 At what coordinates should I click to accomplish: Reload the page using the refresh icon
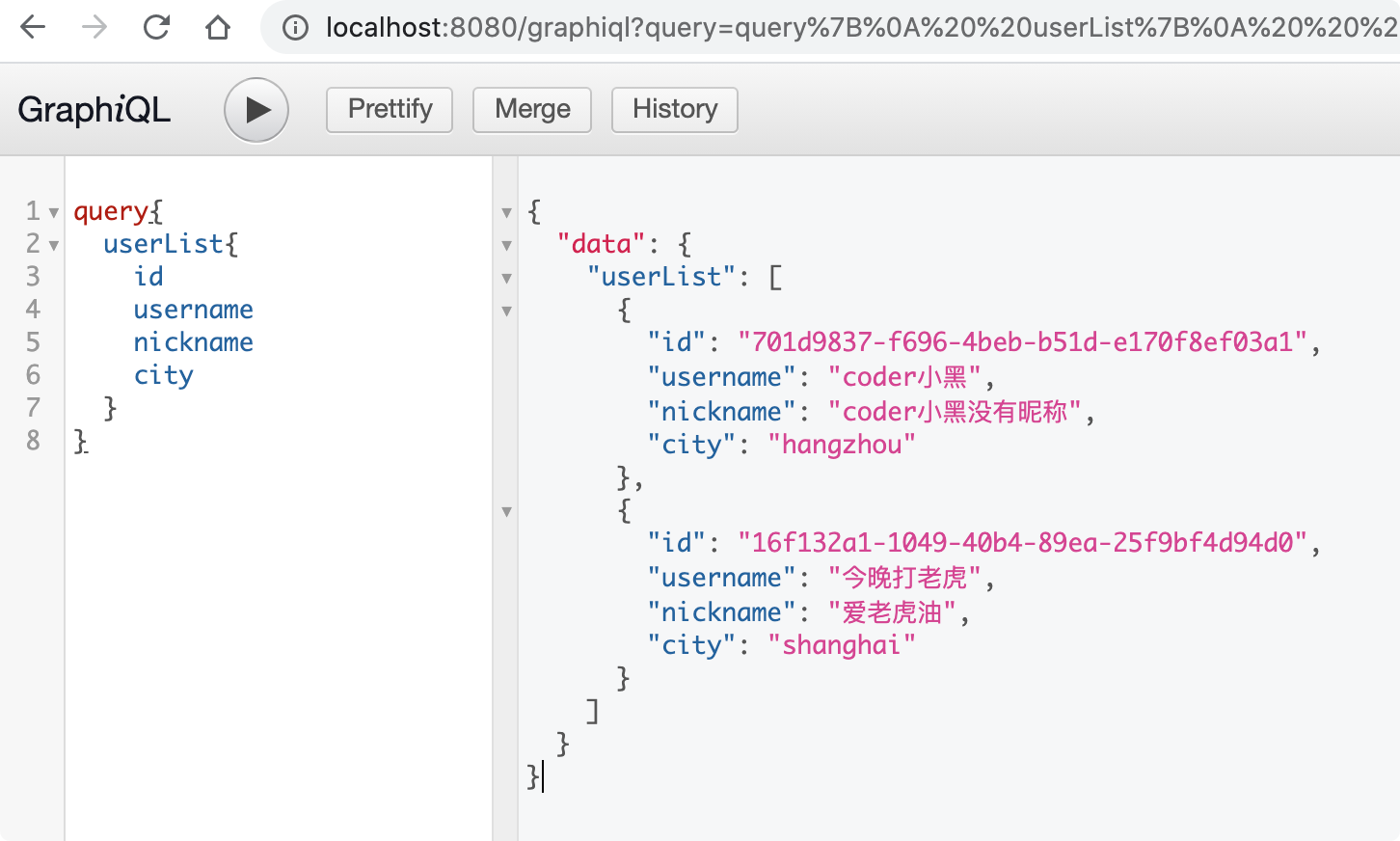click(156, 27)
